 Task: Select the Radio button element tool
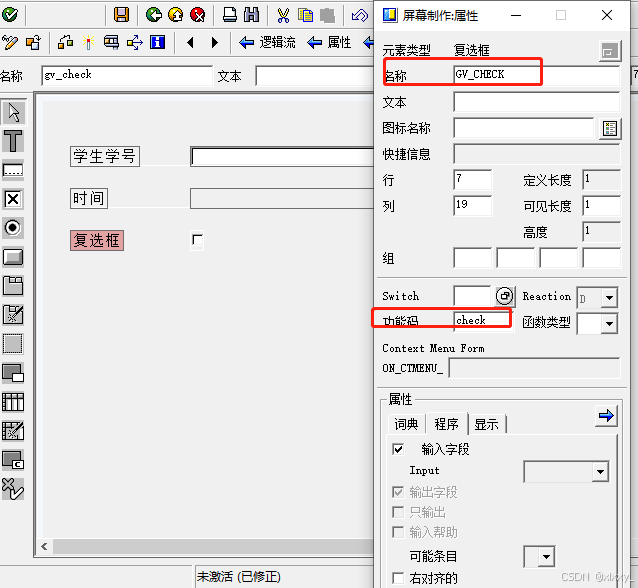coord(13,228)
